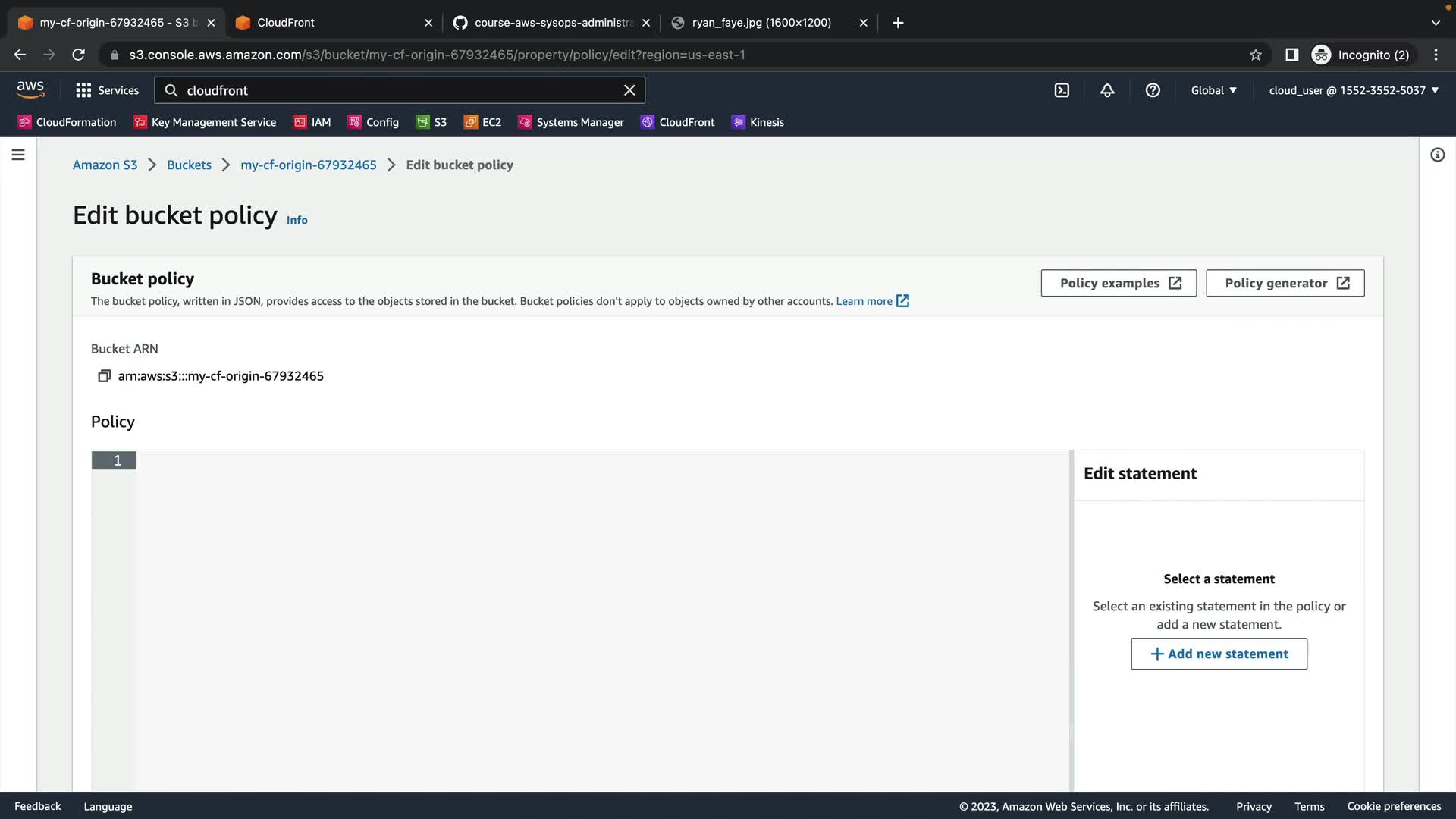Open the Policy generator
The image size is (1456, 819).
click(x=1285, y=283)
